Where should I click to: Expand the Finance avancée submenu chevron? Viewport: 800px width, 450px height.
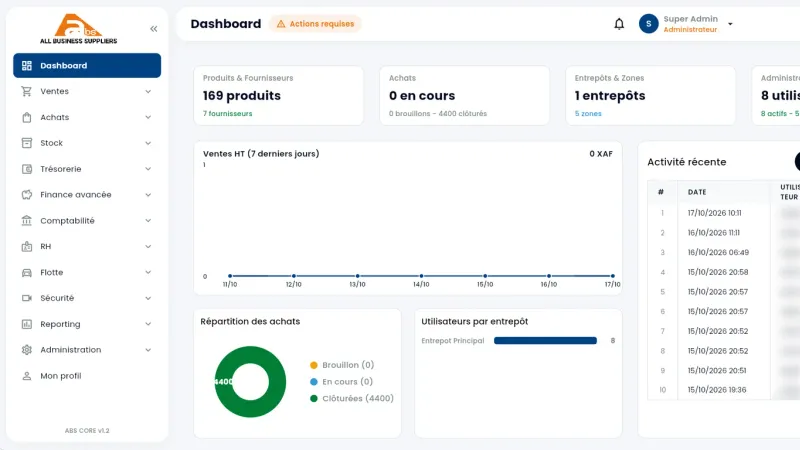pos(148,195)
